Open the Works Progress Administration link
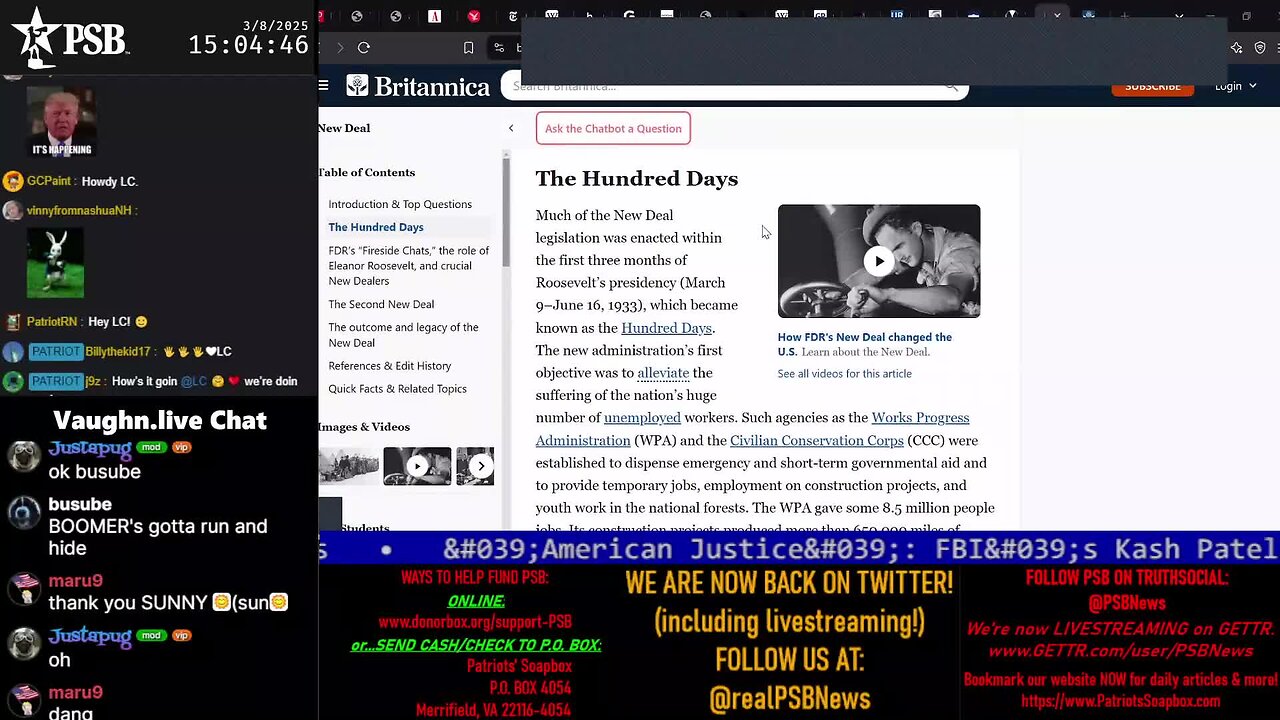This screenshot has height=720, width=1280. 752,429
